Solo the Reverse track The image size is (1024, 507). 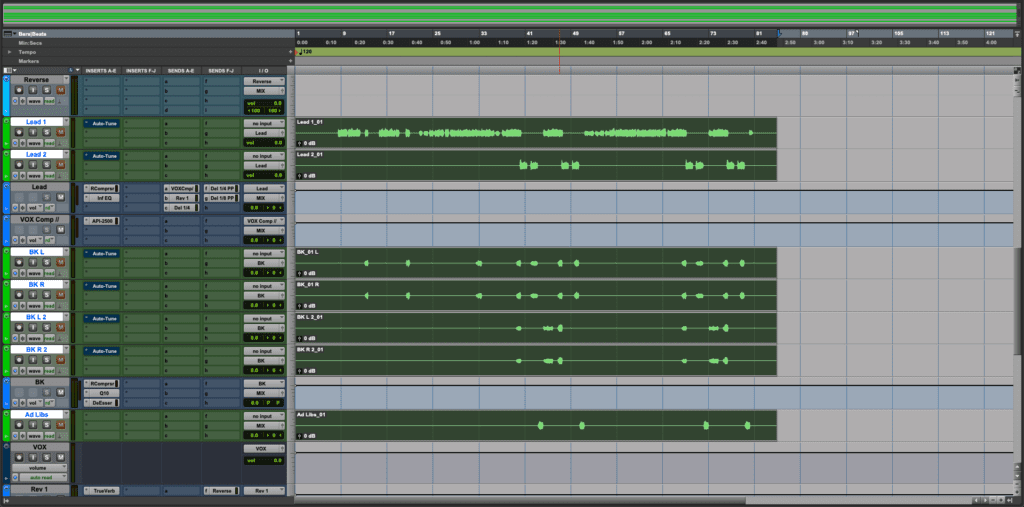[x=46, y=90]
